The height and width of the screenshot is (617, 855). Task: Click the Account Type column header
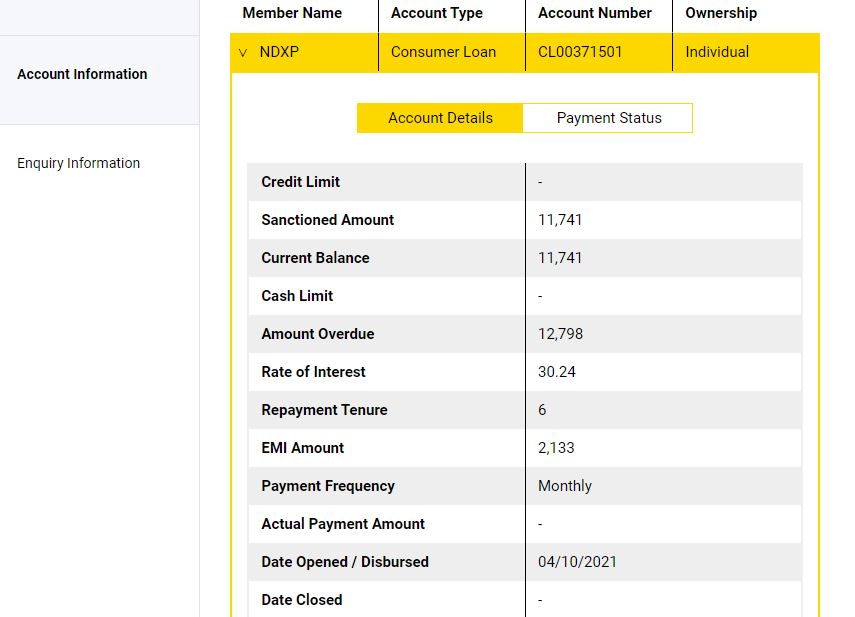coord(437,13)
